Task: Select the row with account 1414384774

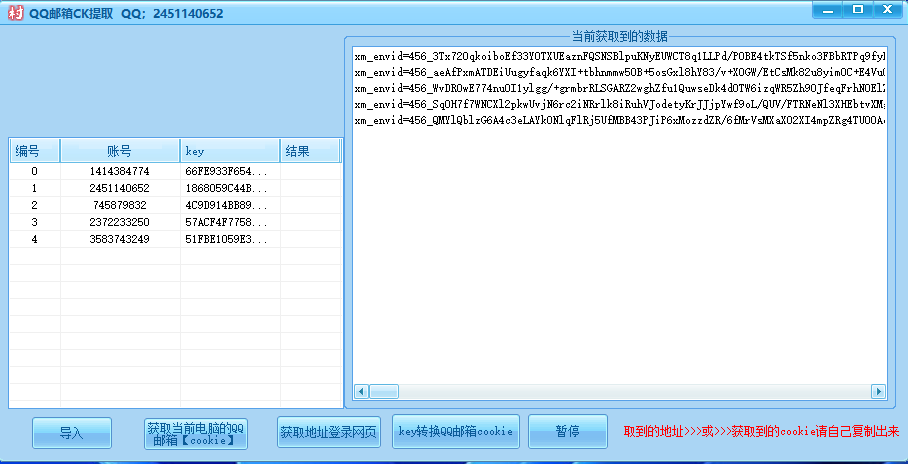Action: [x=119, y=171]
